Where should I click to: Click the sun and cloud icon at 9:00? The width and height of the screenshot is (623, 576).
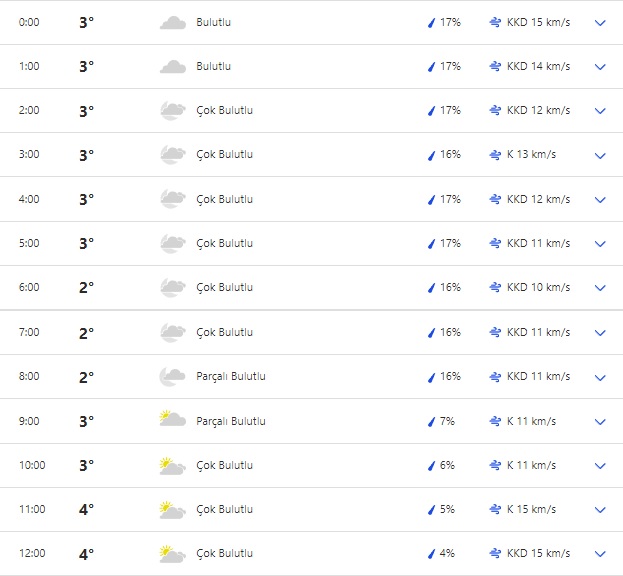pyautogui.click(x=173, y=420)
